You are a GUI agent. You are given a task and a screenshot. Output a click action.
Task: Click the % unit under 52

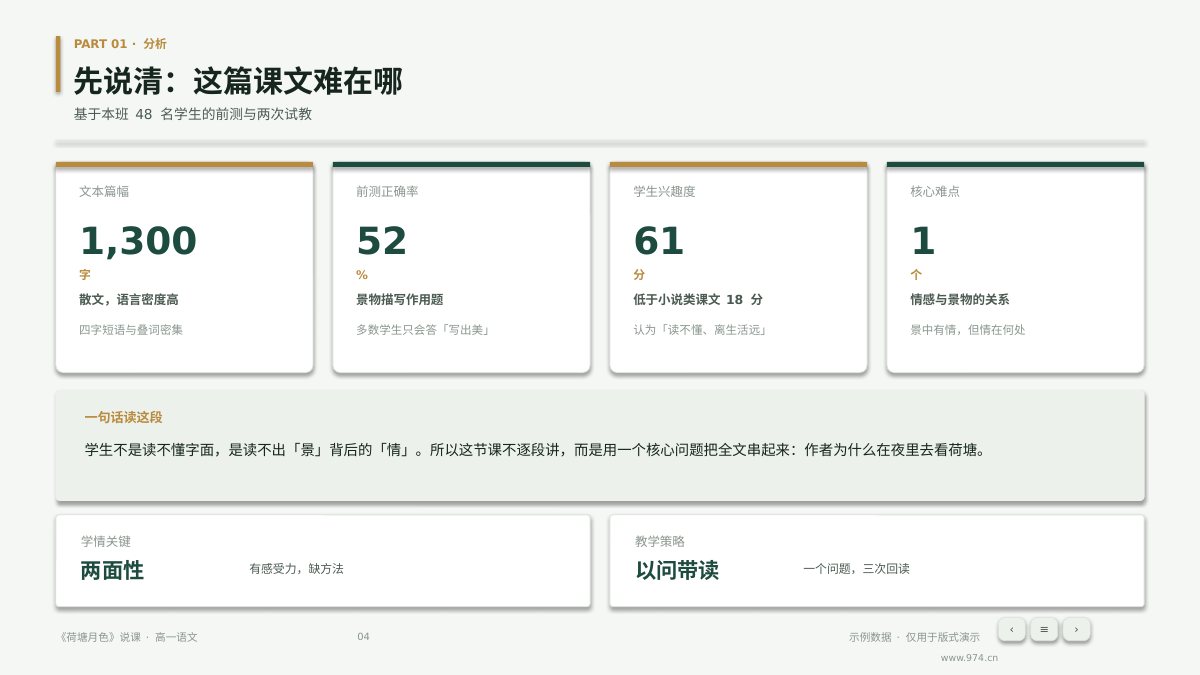coord(362,275)
